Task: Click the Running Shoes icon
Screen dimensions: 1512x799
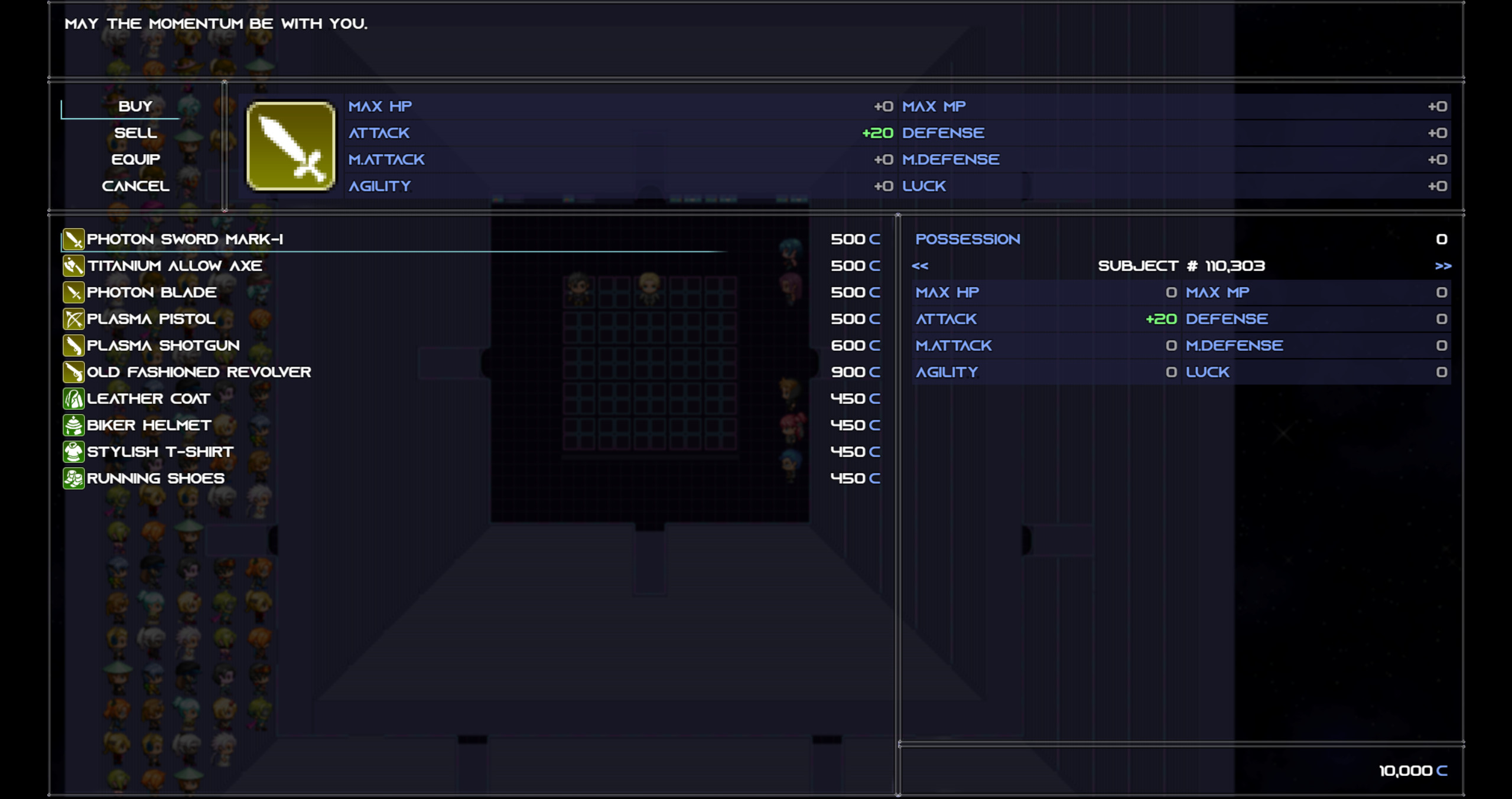Action: click(73, 478)
